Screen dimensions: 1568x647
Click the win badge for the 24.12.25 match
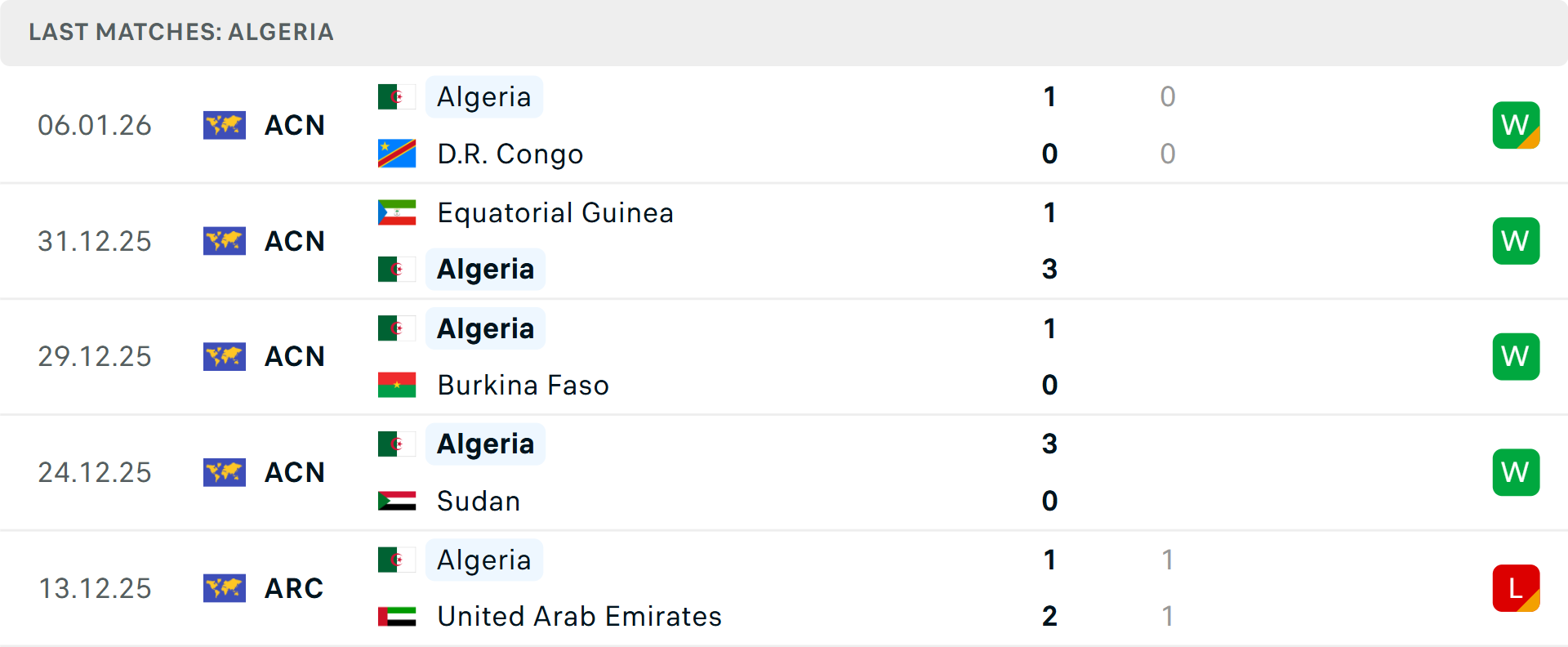1516,472
